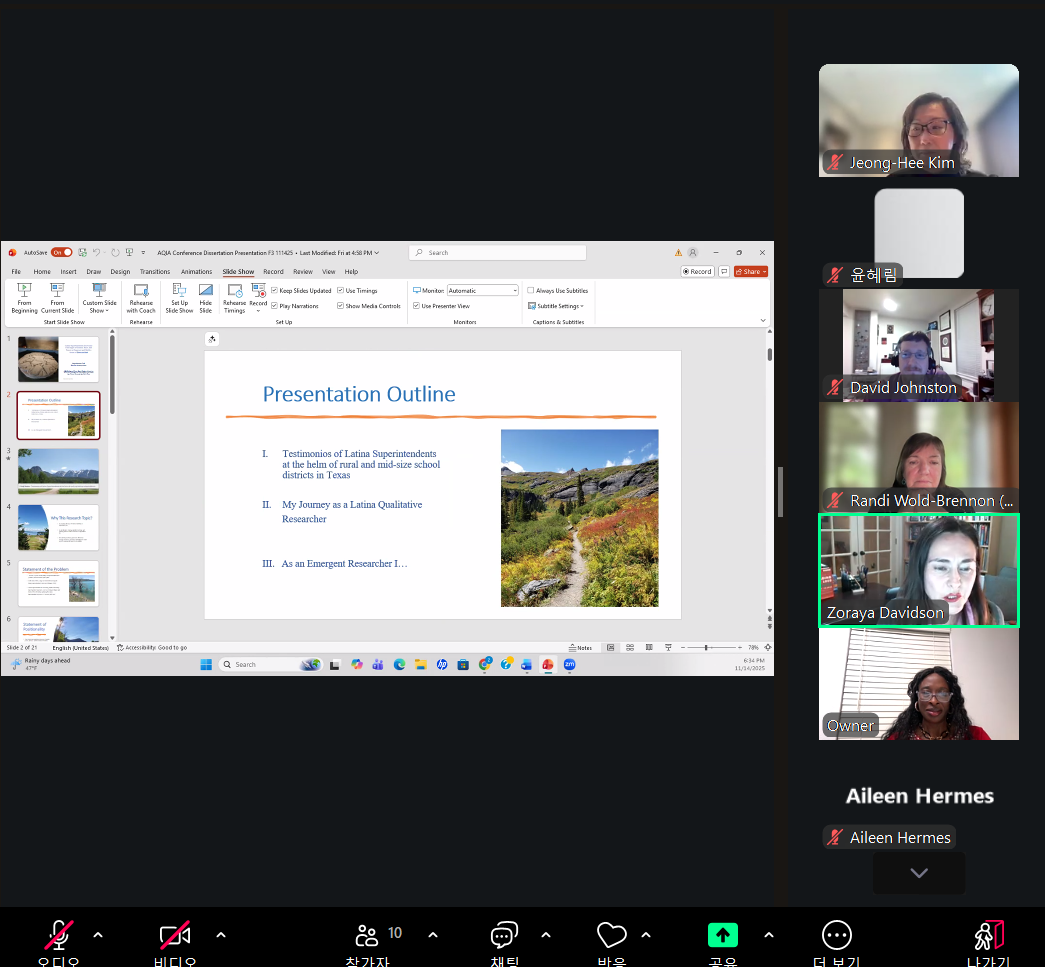Switch to the Insert tab
The image size is (1045, 967).
tap(68, 271)
